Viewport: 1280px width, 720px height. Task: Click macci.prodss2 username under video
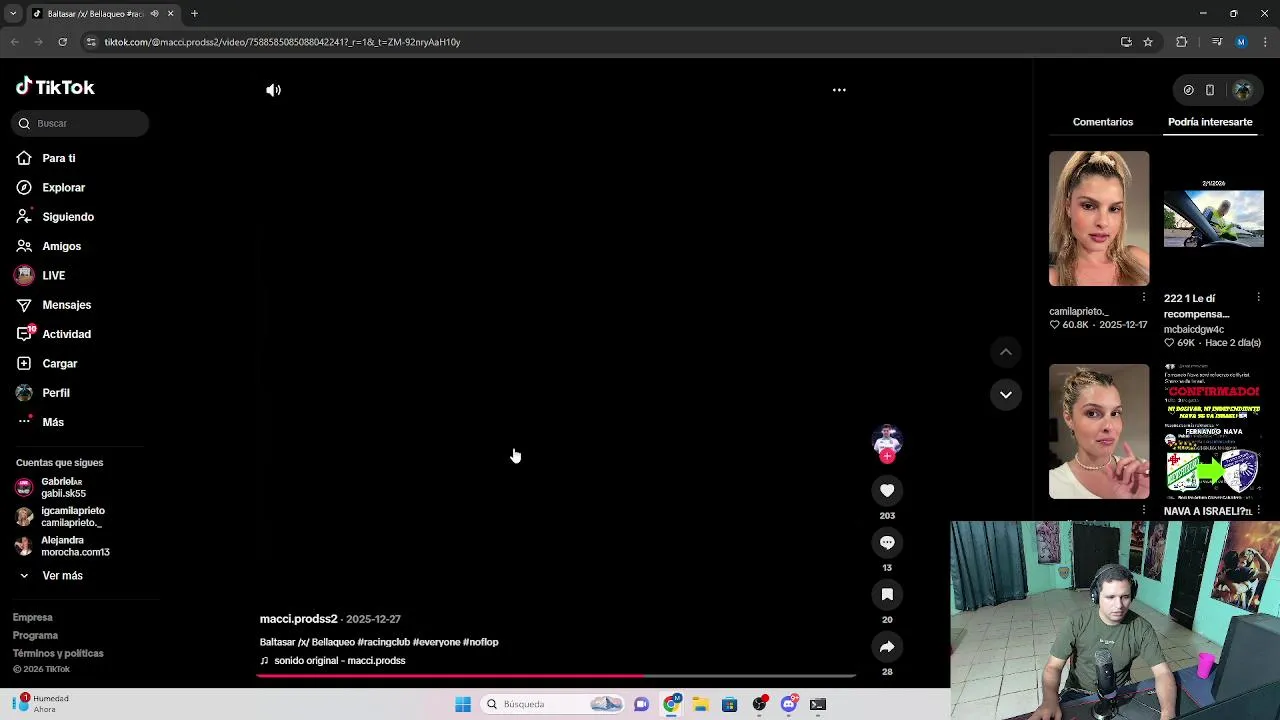click(299, 619)
